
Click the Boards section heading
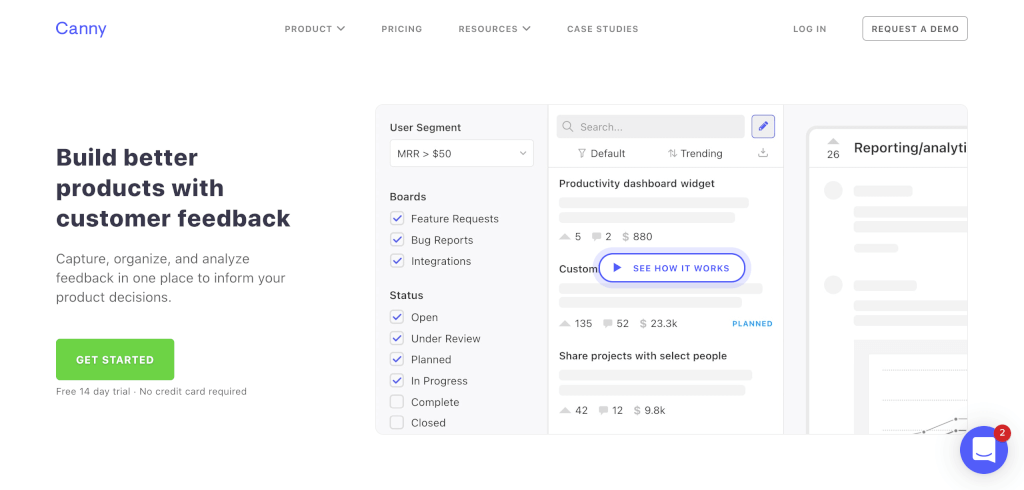pos(408,197)
